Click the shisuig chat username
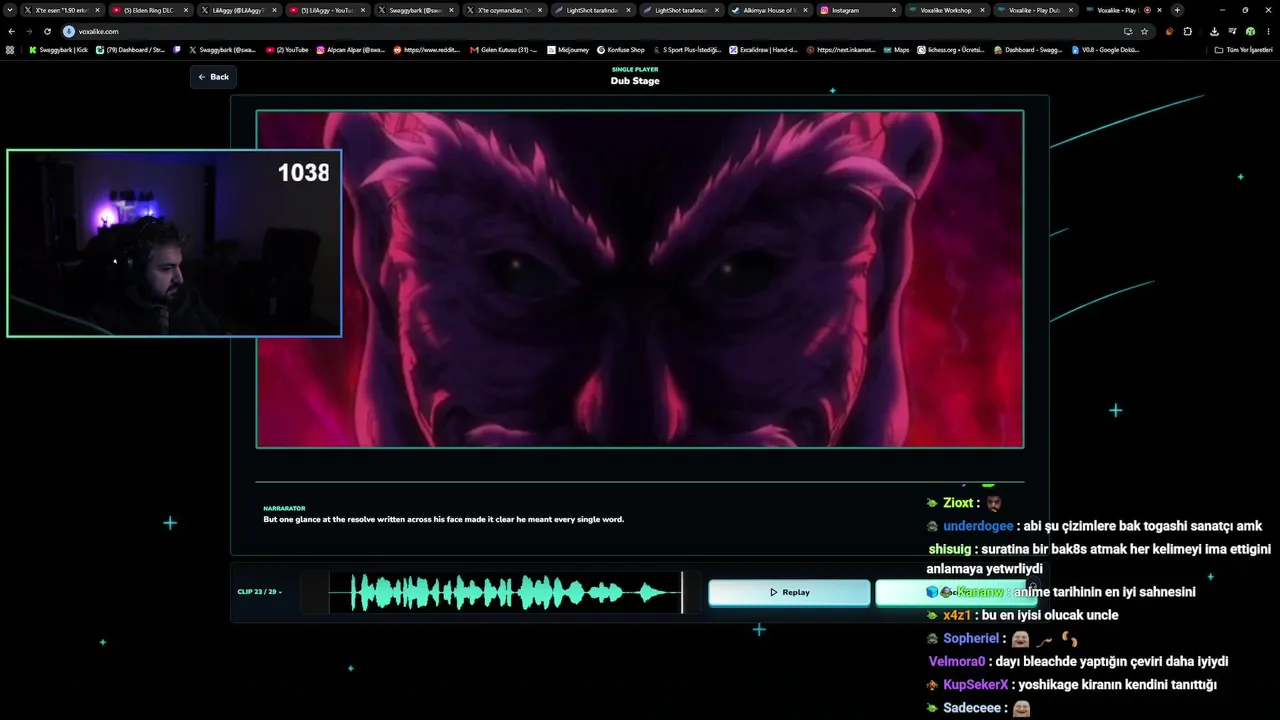 950,549
